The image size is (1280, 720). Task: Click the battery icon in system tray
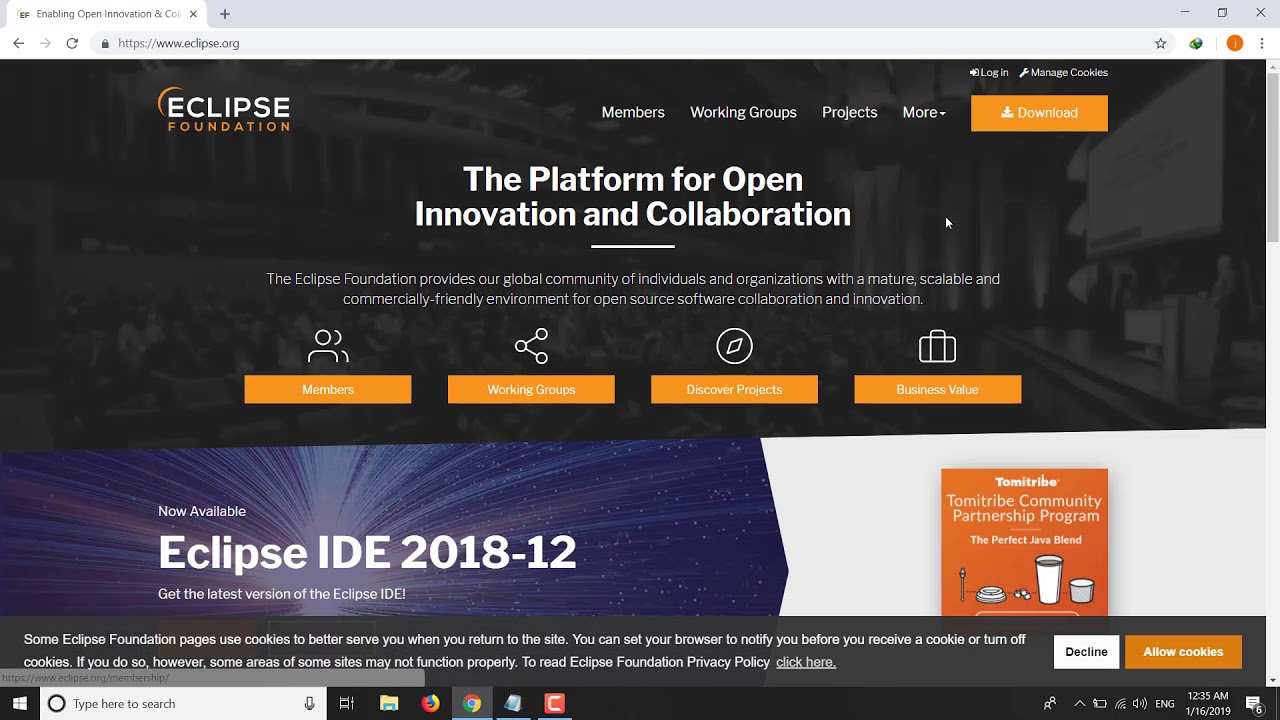(1099, 704)
